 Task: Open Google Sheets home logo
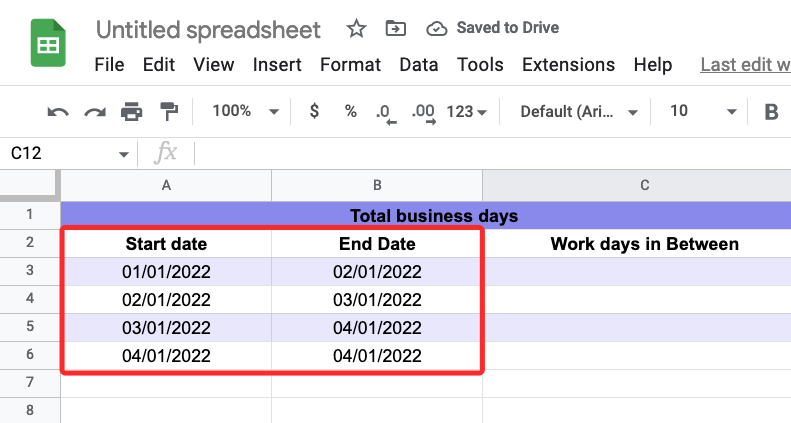(48, 46)
